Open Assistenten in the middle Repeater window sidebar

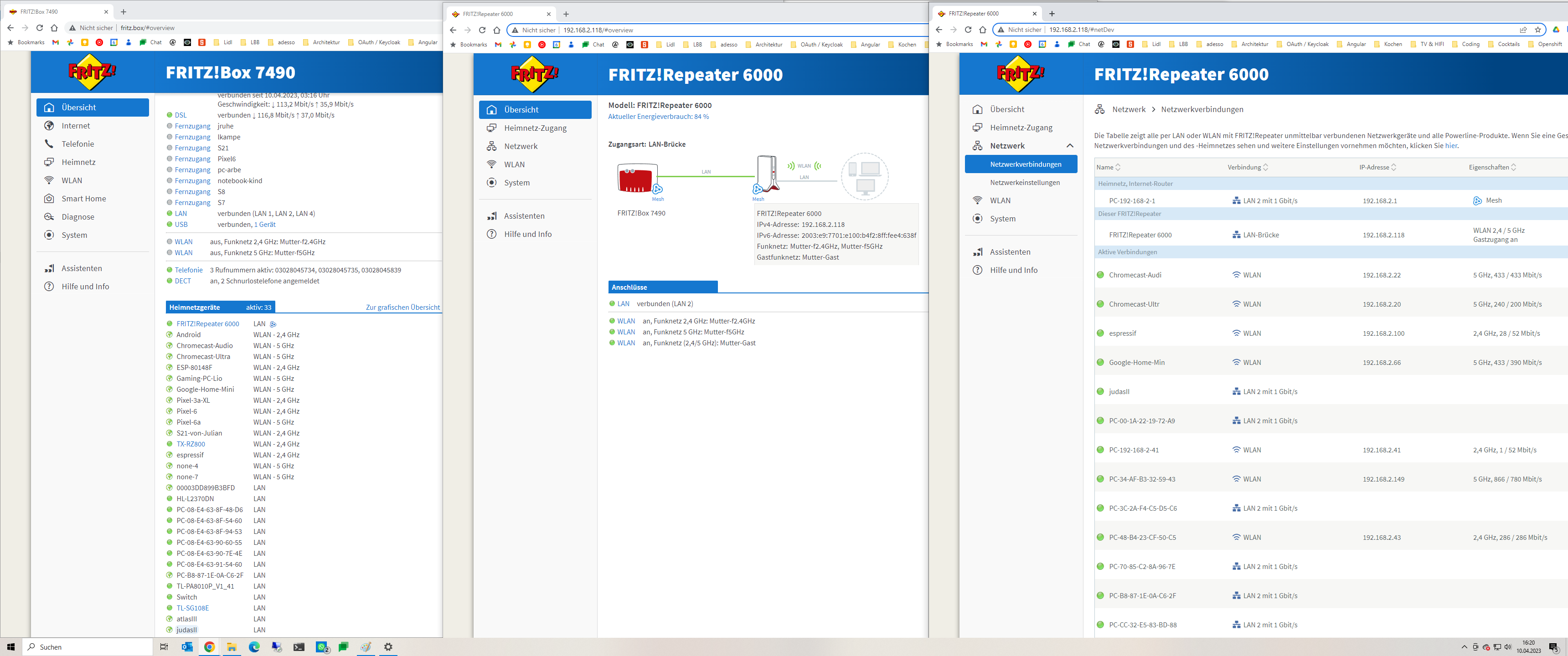[535, 216]
